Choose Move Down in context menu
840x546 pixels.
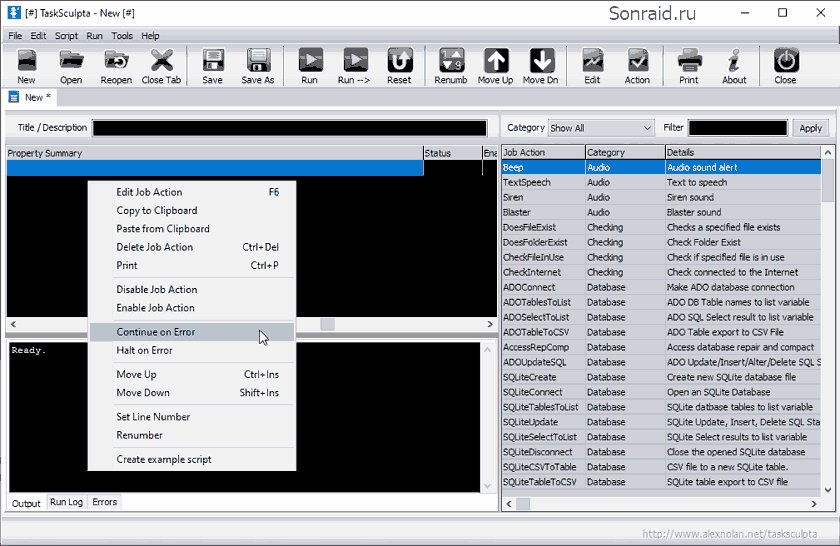(x=192, y=393)
